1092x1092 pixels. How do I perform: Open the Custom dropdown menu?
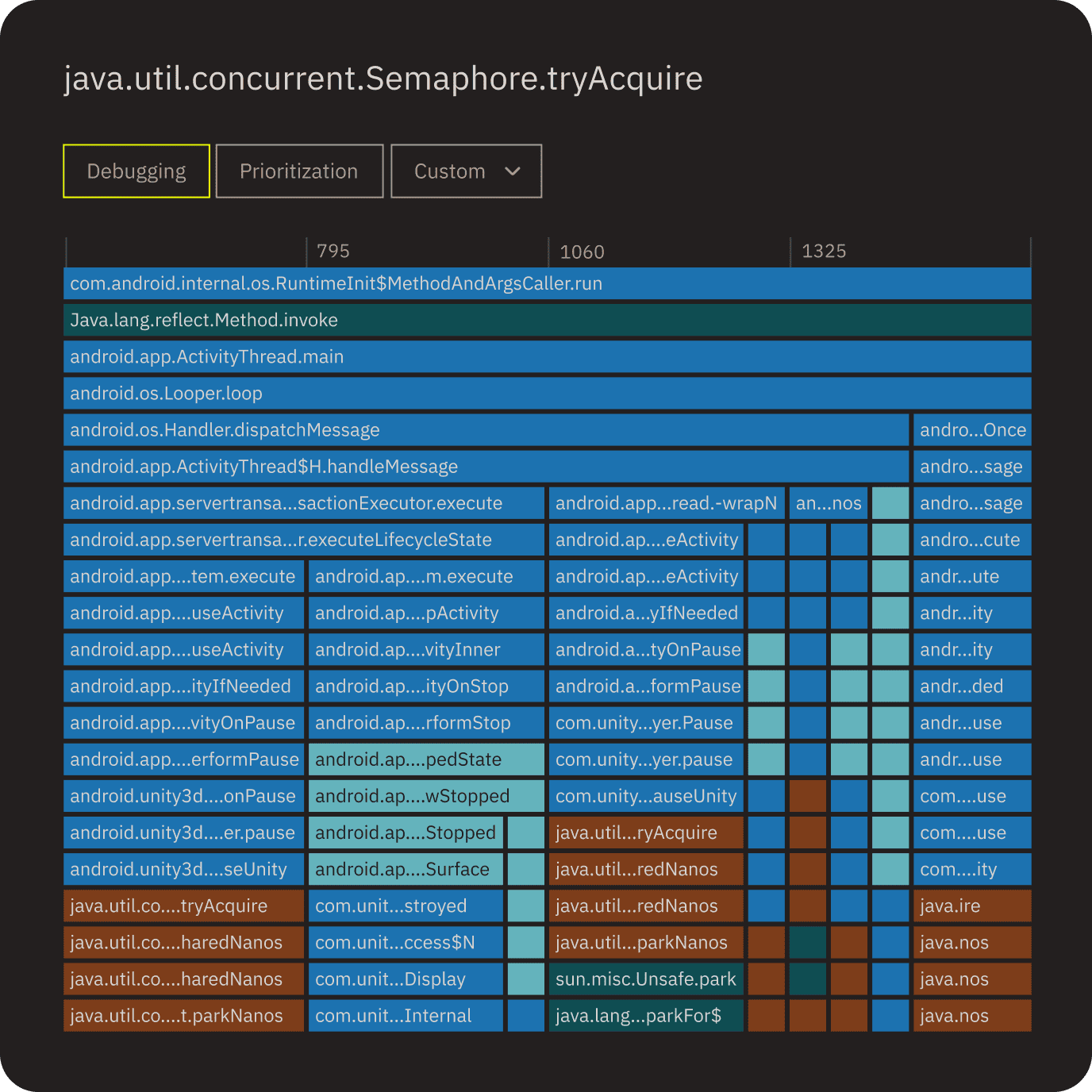[x=466, y=171]
